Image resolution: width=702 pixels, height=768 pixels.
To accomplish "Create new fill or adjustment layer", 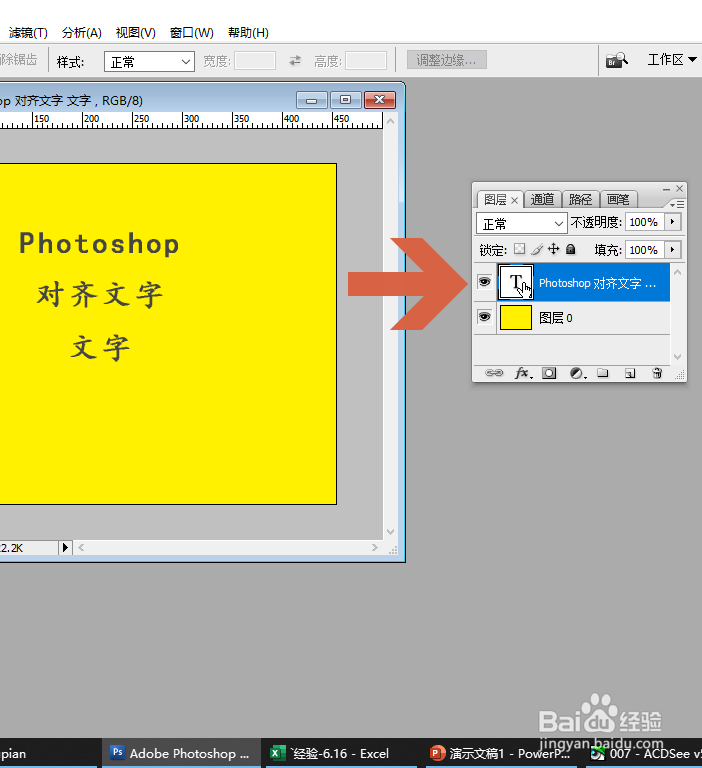I will click(578, 373).
